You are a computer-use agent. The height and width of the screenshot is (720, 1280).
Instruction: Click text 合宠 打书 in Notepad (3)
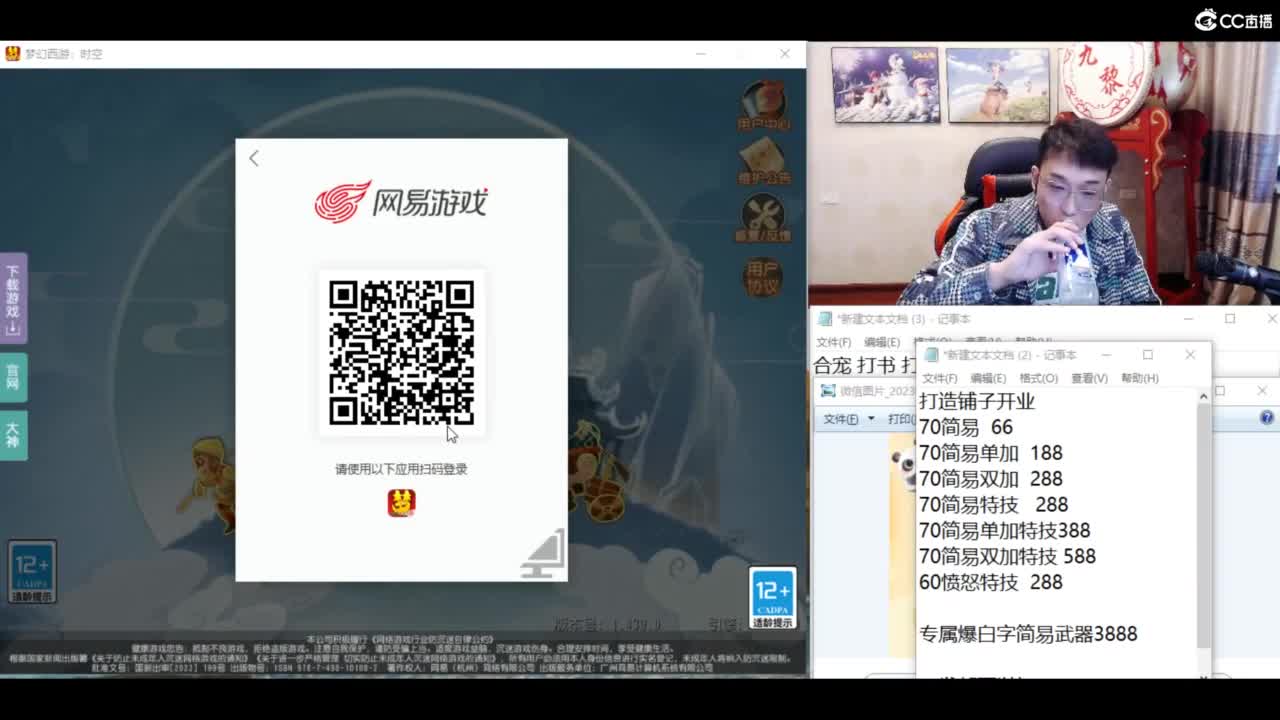(856, 365)
